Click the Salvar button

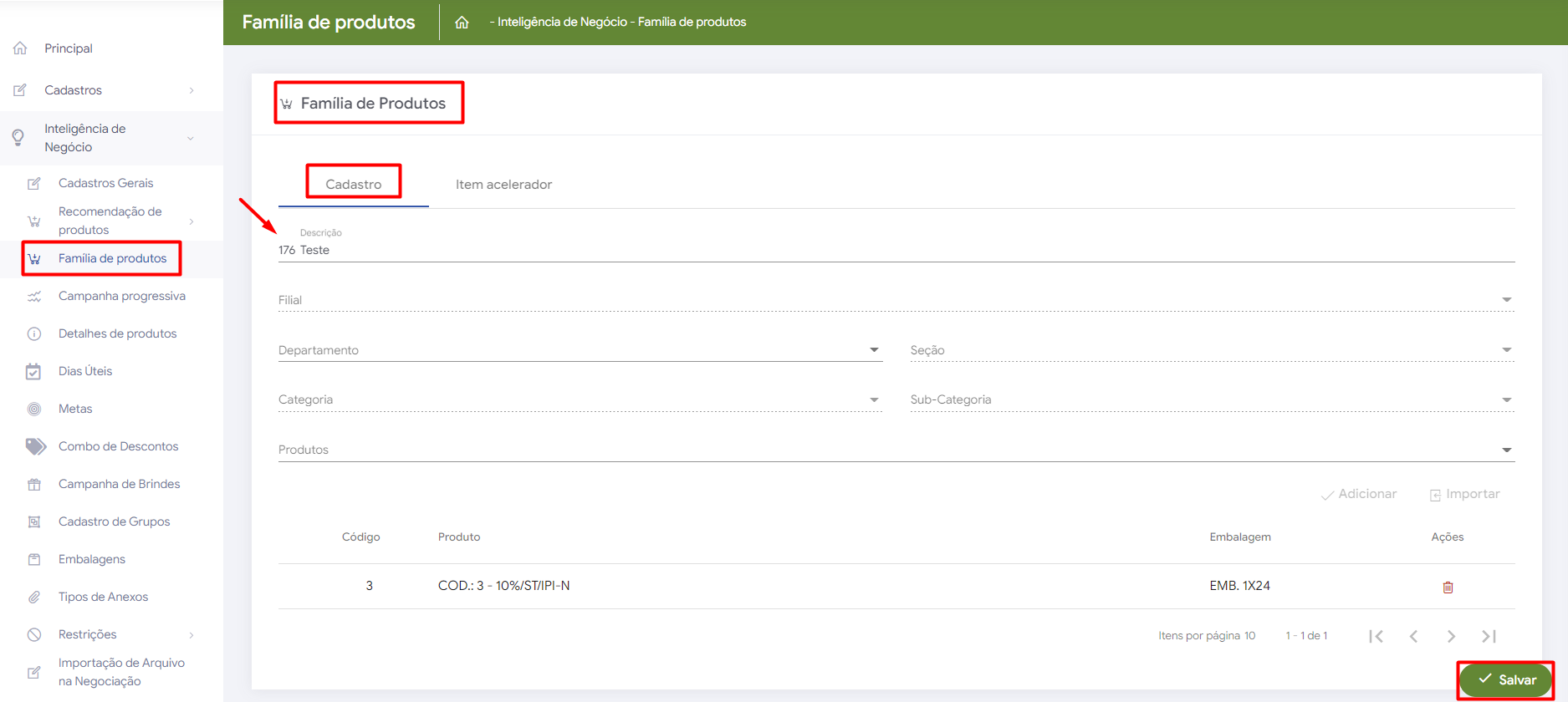(x=1506, y=679)
